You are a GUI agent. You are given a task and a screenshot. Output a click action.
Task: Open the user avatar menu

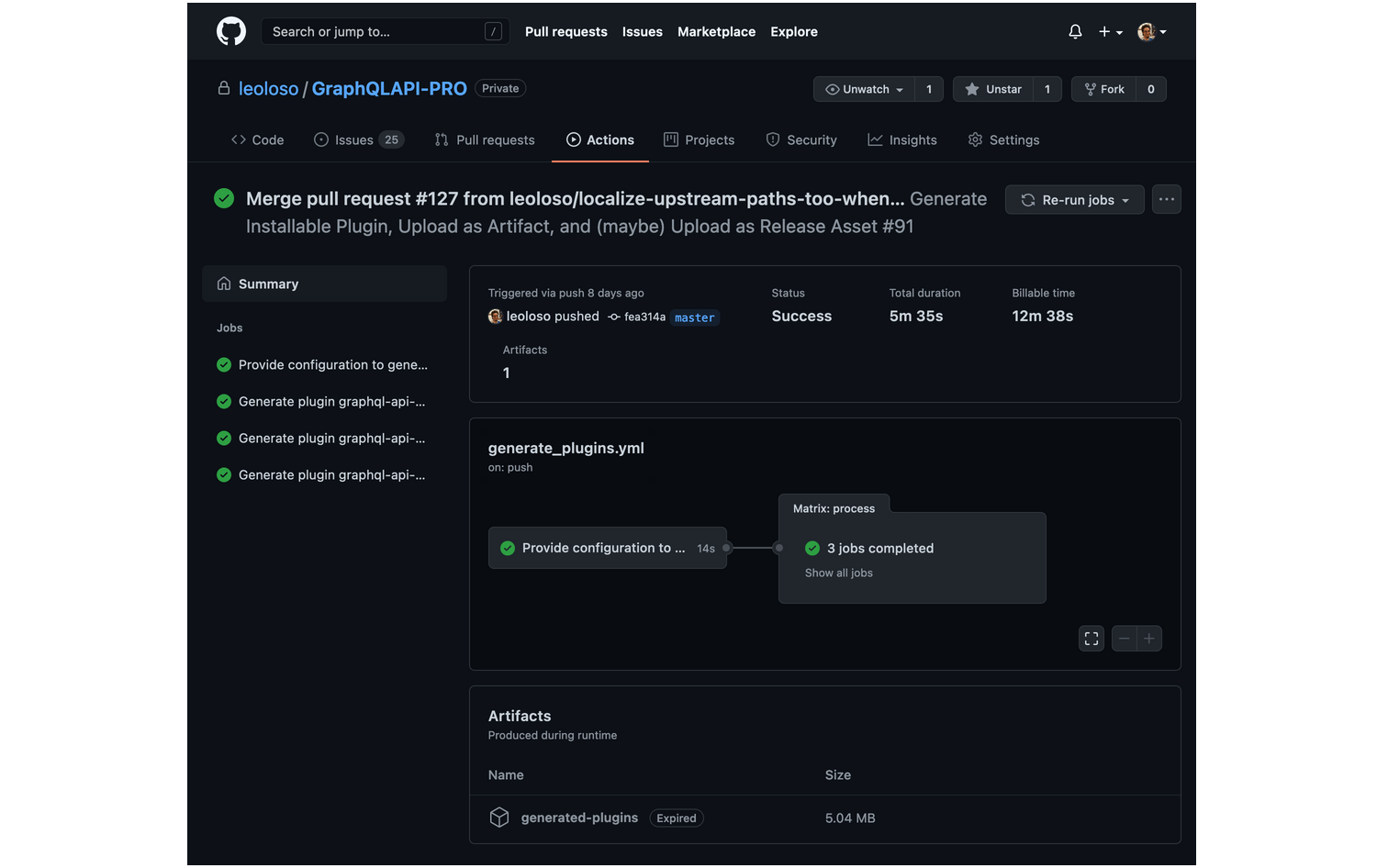pyautogui.click(x=1151, y=31)
